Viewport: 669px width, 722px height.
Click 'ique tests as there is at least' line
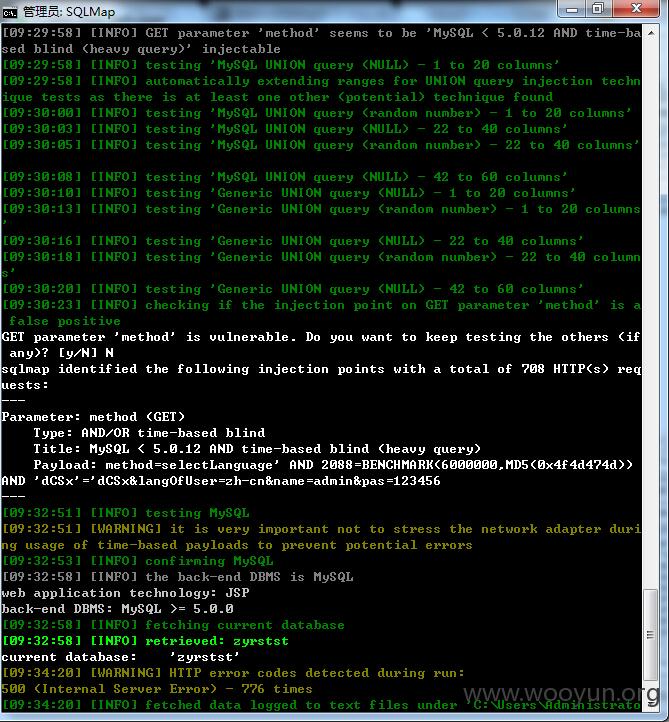(x=277, y=97)
